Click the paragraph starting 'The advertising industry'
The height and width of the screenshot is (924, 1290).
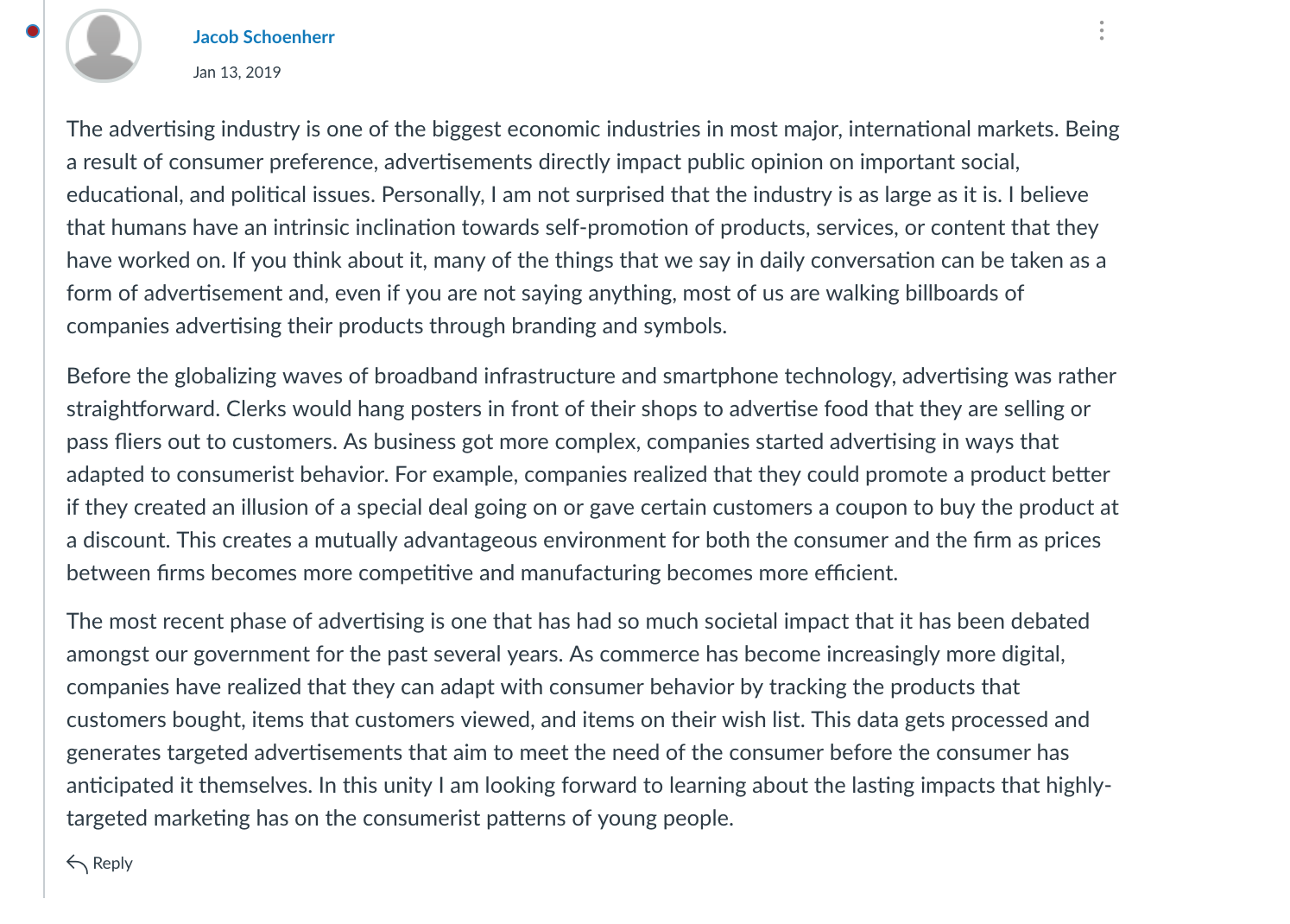(594, 227)
